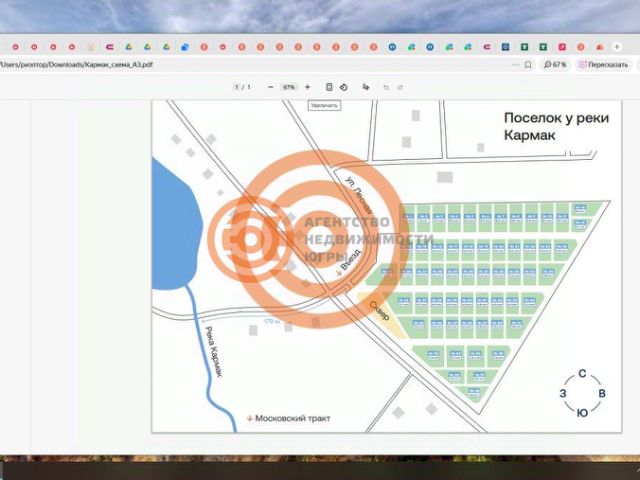Focus the address bar with Кармак_схема_А3.pdf path
The height and width of the screenshot is (480, 640).
pyautogui.click(x=76, y=64)
